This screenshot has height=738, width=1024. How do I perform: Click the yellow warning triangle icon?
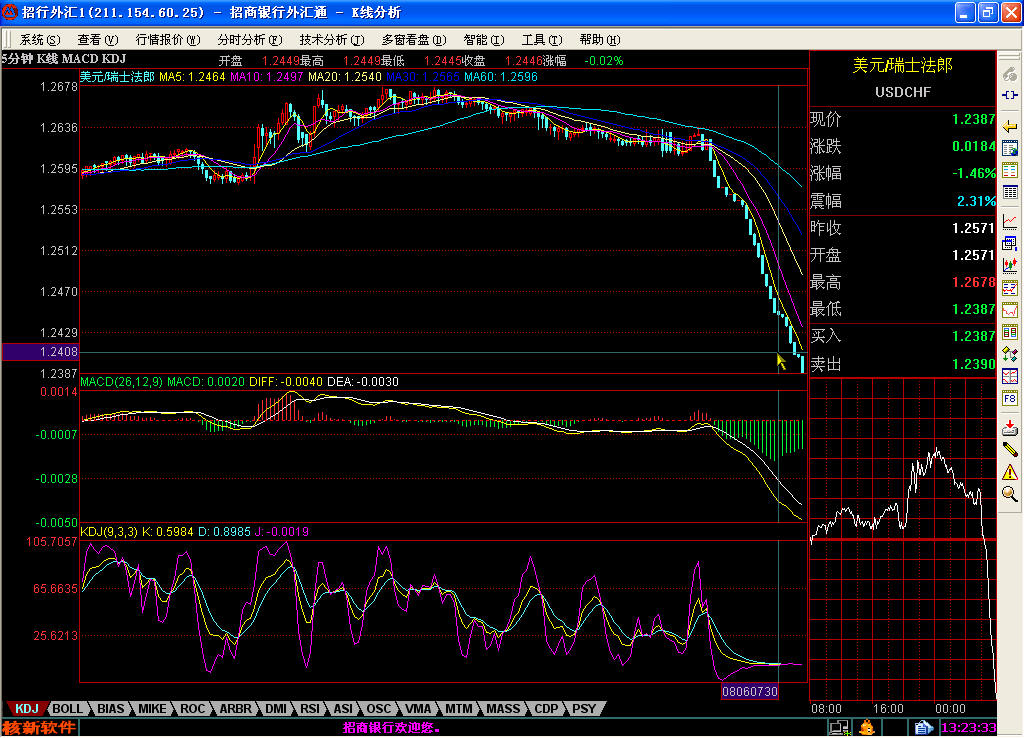[x=1010, y=471]
